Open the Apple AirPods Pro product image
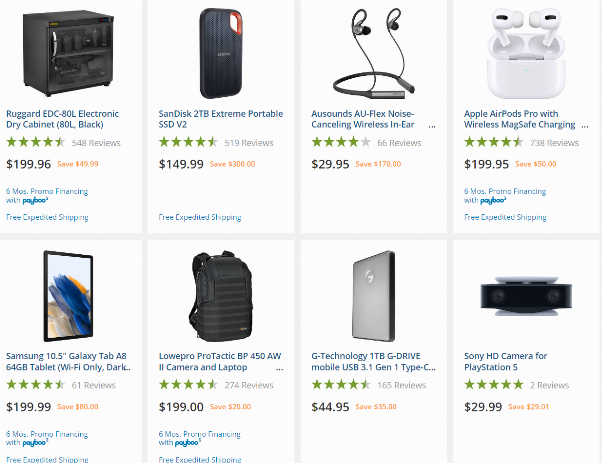Viewport: 602px width, 463px height. (x=526, y=53)
